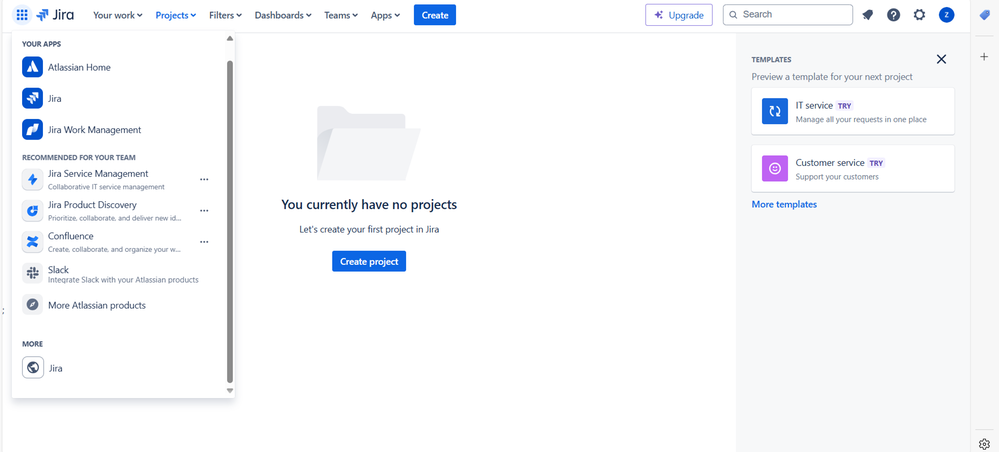This screenshot has width=999, height=452.
Task: Click the Jira icon under Your Apps
Action: tap(32, 98)
